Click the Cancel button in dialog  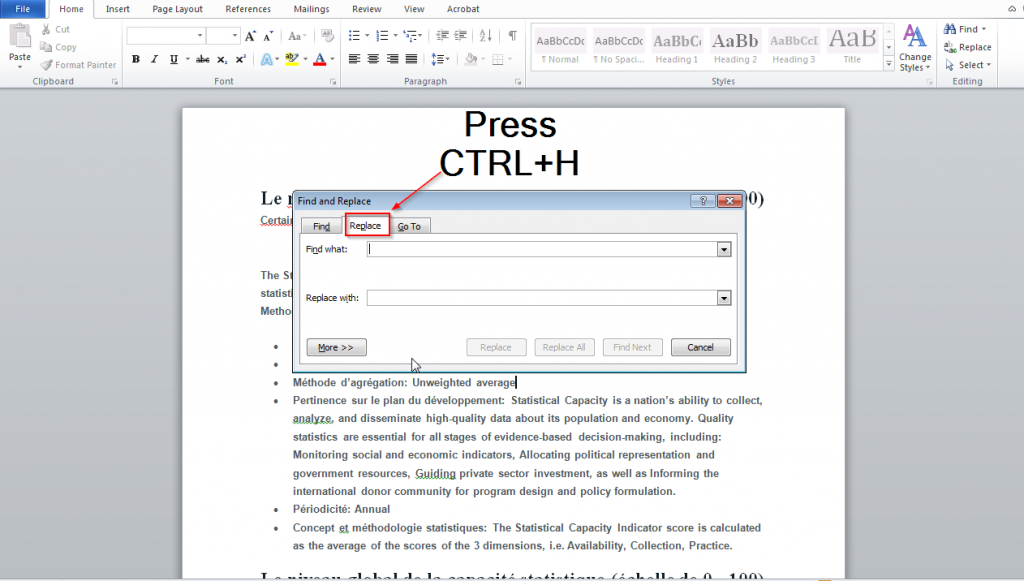coord(701,347)
